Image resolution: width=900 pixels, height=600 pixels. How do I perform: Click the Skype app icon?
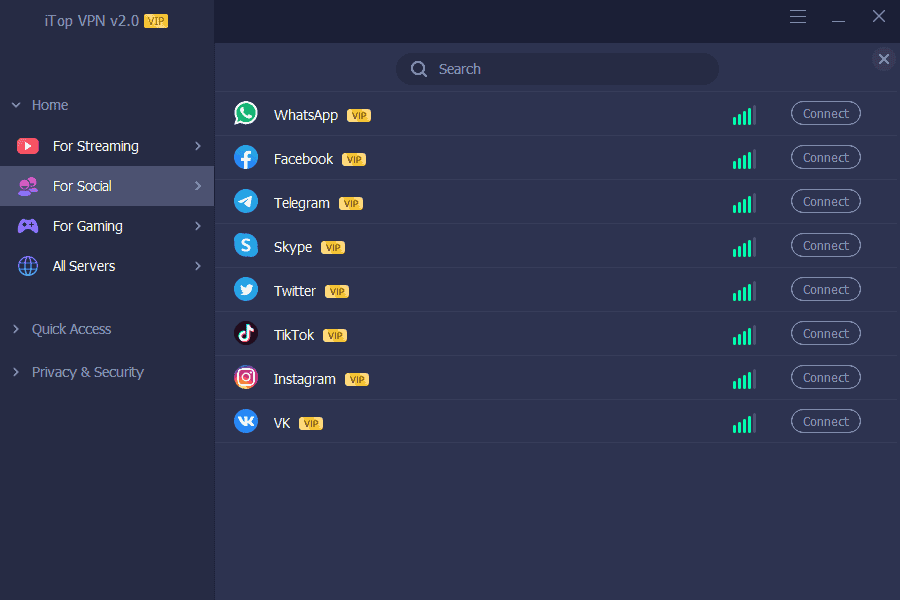pyautogui.click(x=245, y=245)
